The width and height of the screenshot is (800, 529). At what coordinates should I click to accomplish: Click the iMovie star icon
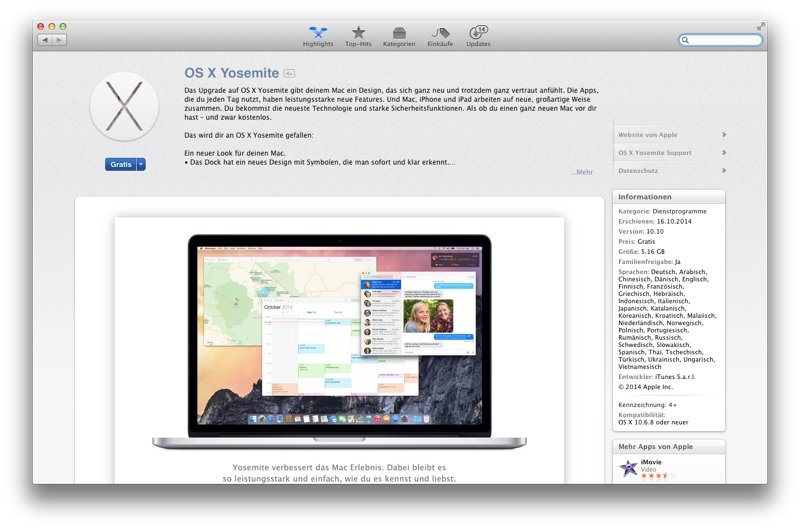pos(628,468)
